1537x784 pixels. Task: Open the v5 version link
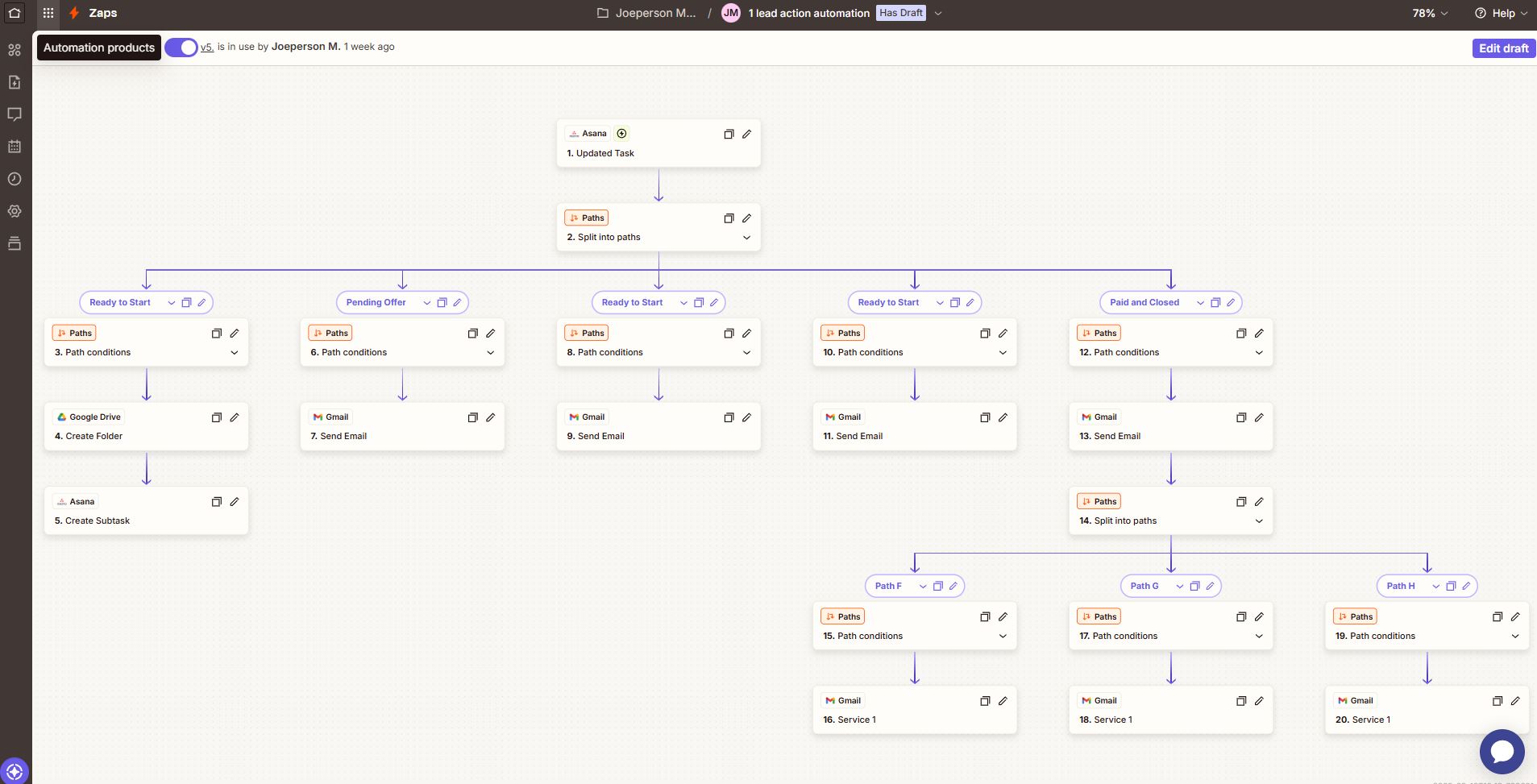click(207, 47)
